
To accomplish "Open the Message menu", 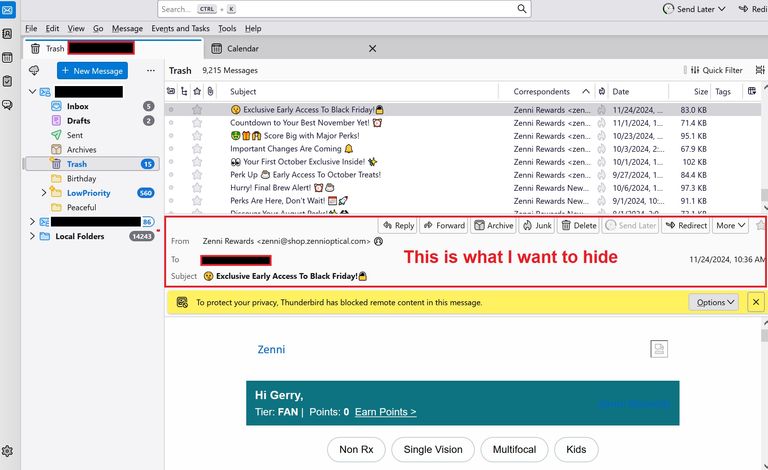I will click(x=127, y=28).
